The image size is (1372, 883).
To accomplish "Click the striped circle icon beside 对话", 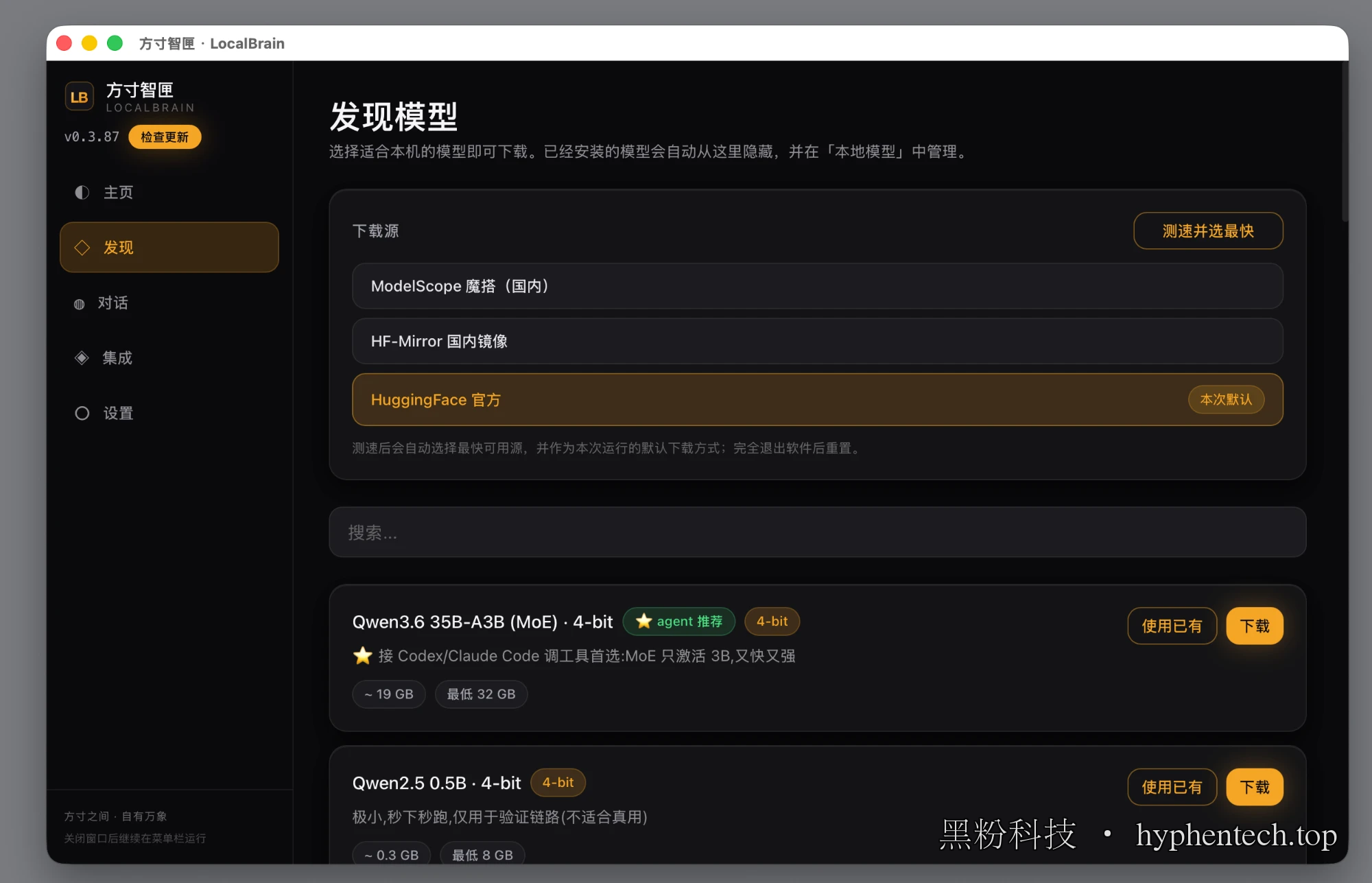I will pyautogui.click(x=80, y=304).
